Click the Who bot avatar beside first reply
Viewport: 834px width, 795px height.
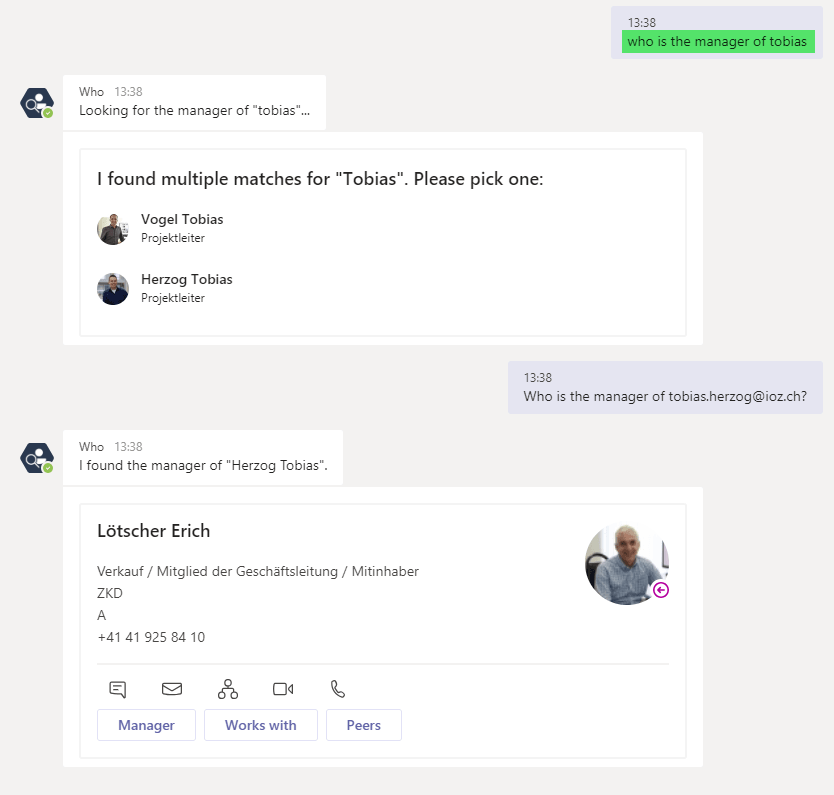click(37, 103)
